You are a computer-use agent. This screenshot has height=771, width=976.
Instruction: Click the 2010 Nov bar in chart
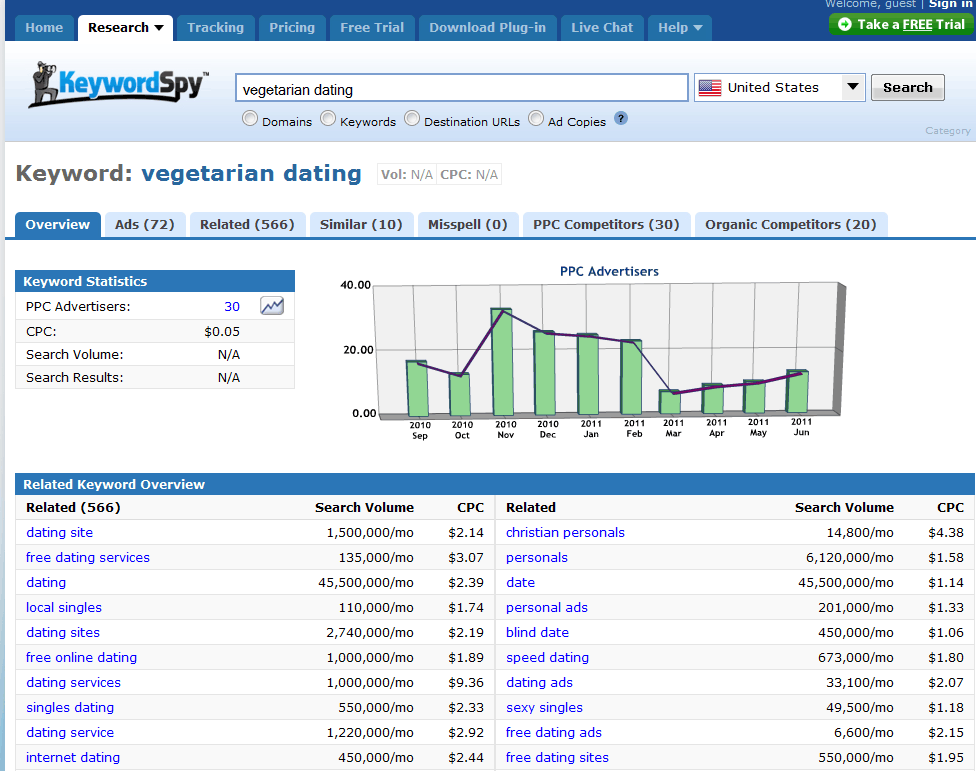[x=502, y=362]
